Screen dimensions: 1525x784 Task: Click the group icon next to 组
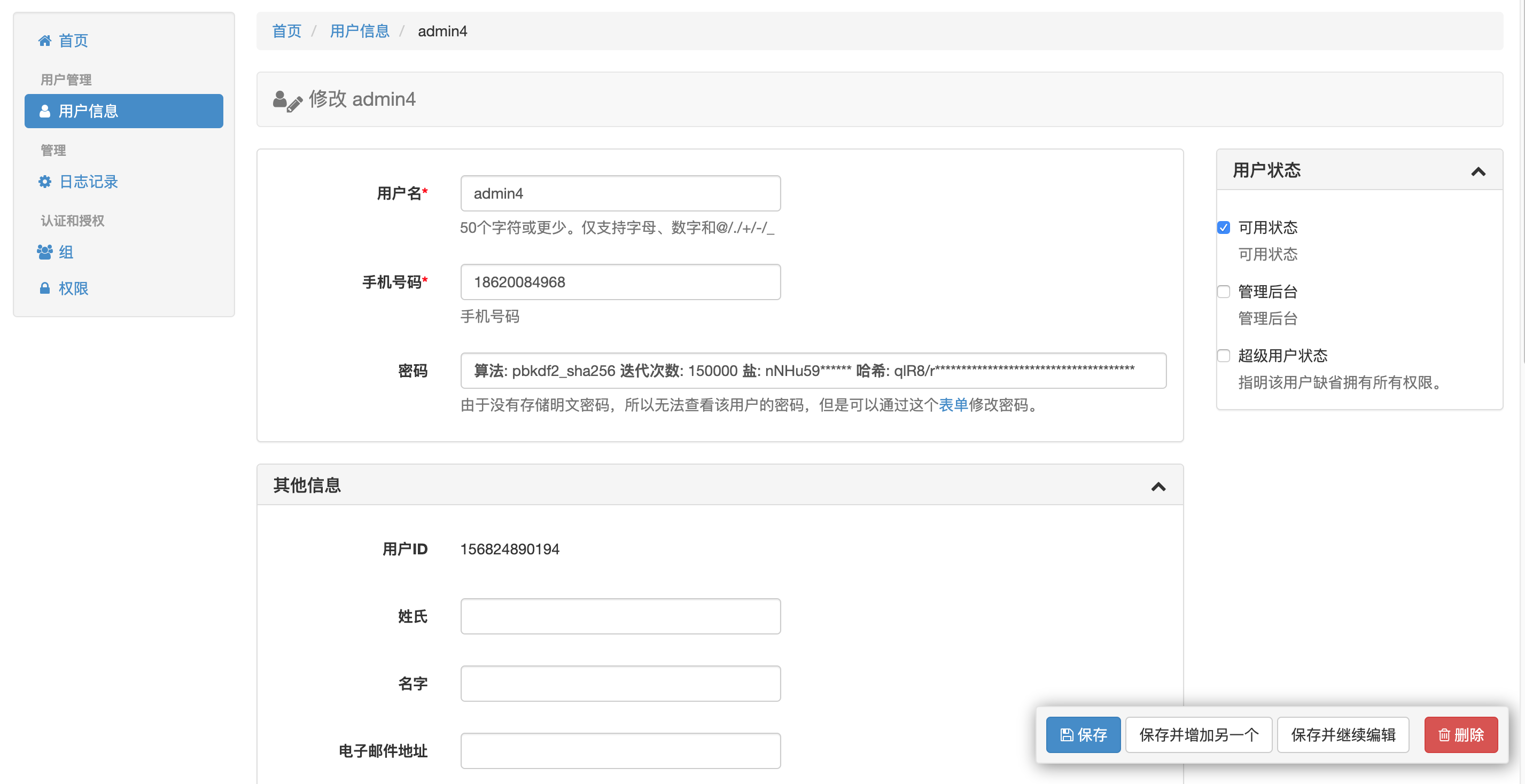pos(45,252)
